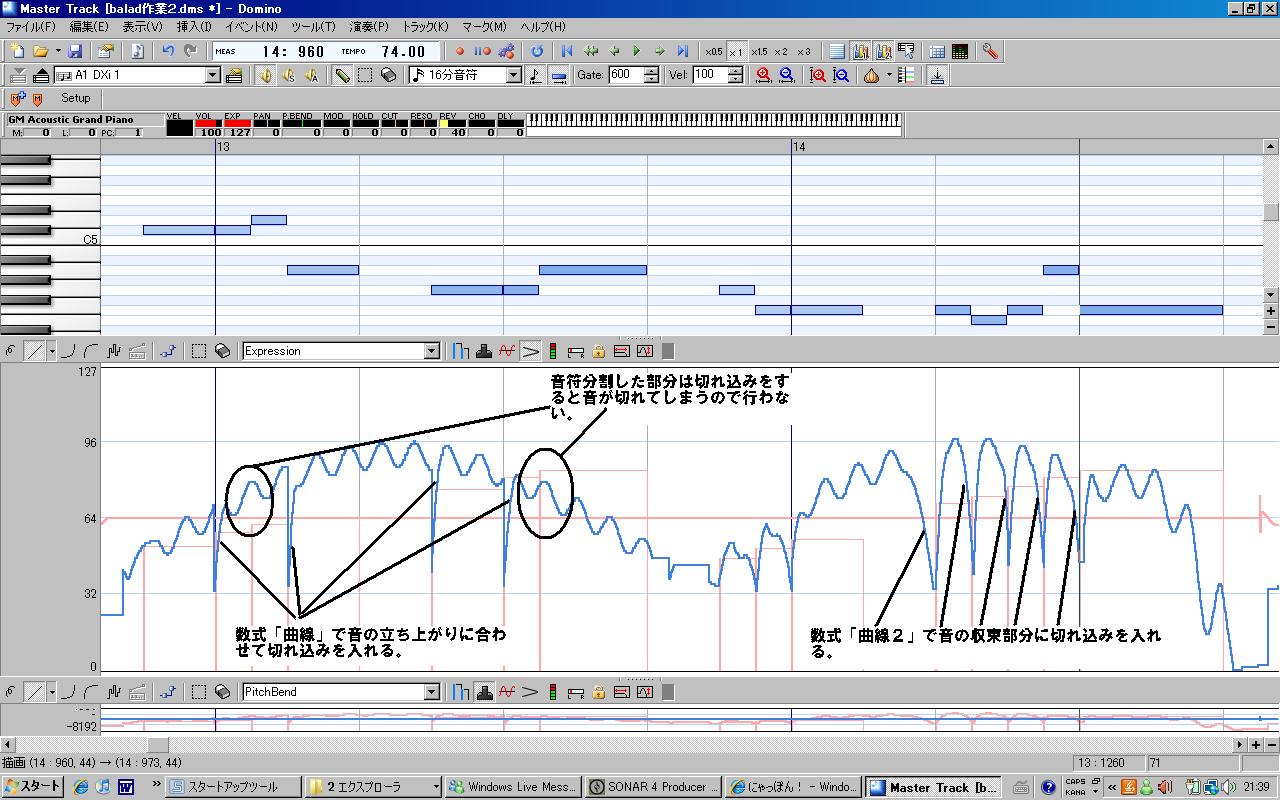Toggle the red sine curve icon in Expression pane
Screen dimensions: 1280x800
[507, 351]
